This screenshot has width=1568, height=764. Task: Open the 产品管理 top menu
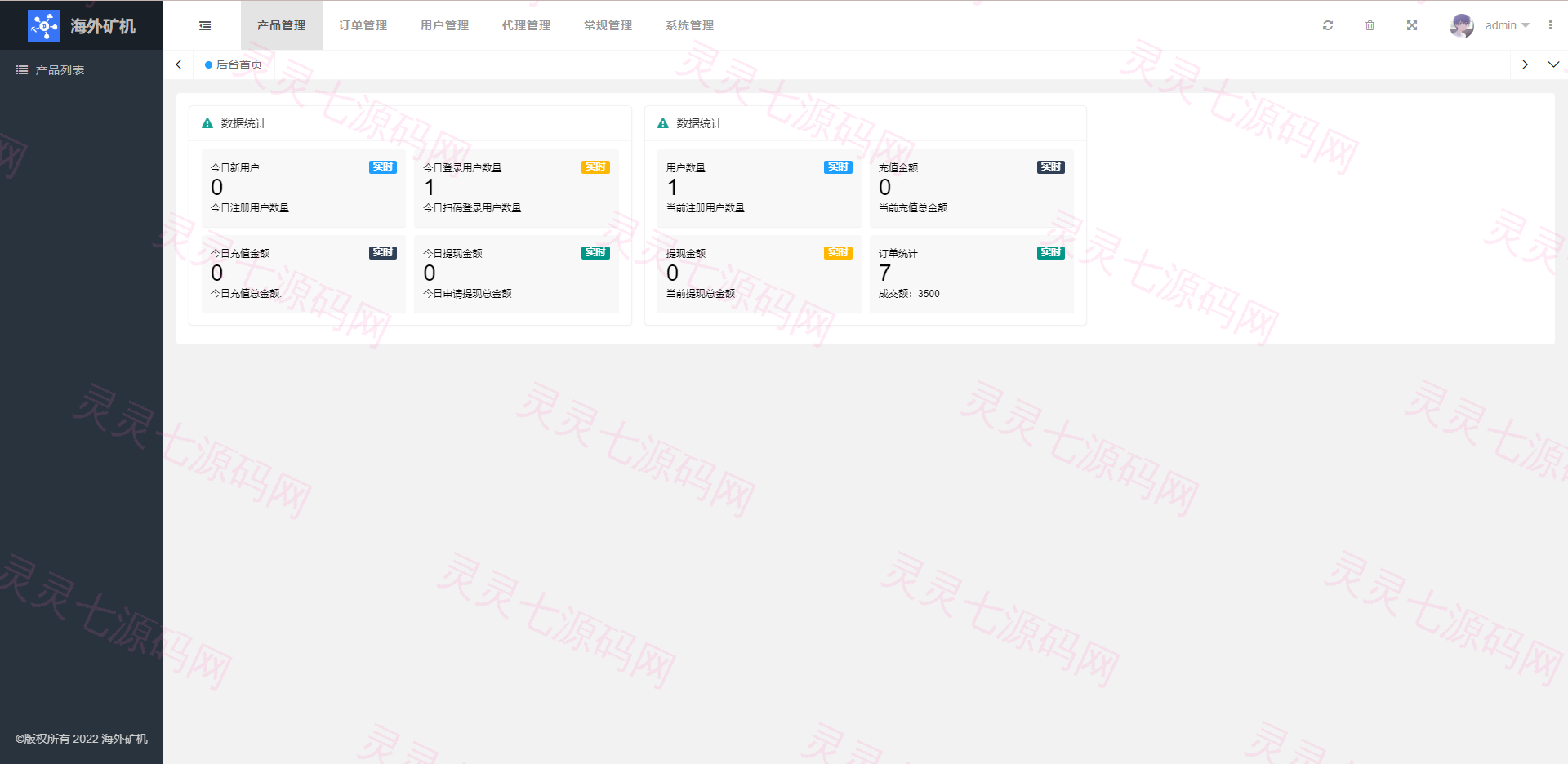click(x=281, y=25)
